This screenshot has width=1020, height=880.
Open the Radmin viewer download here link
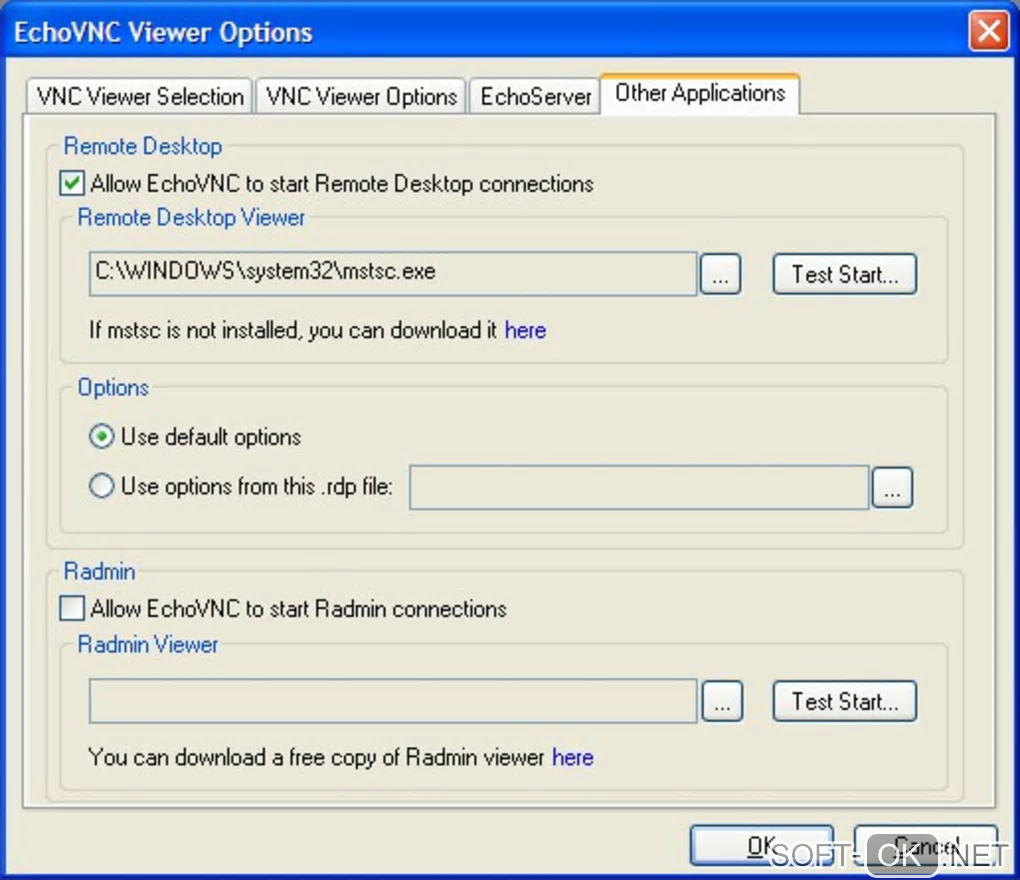click(572, 758)
